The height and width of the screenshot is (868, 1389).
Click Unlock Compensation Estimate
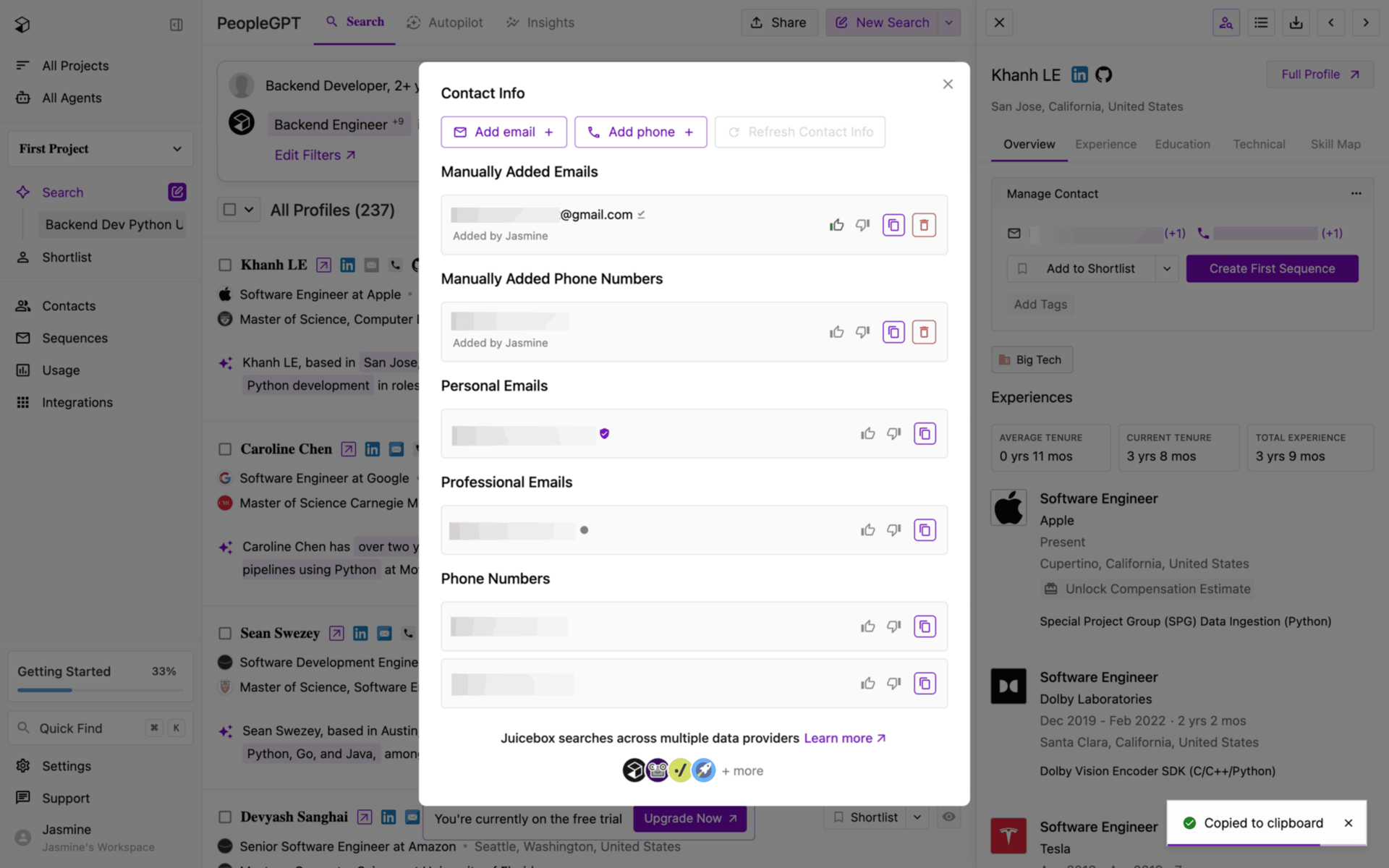[x=1147, y=589]
